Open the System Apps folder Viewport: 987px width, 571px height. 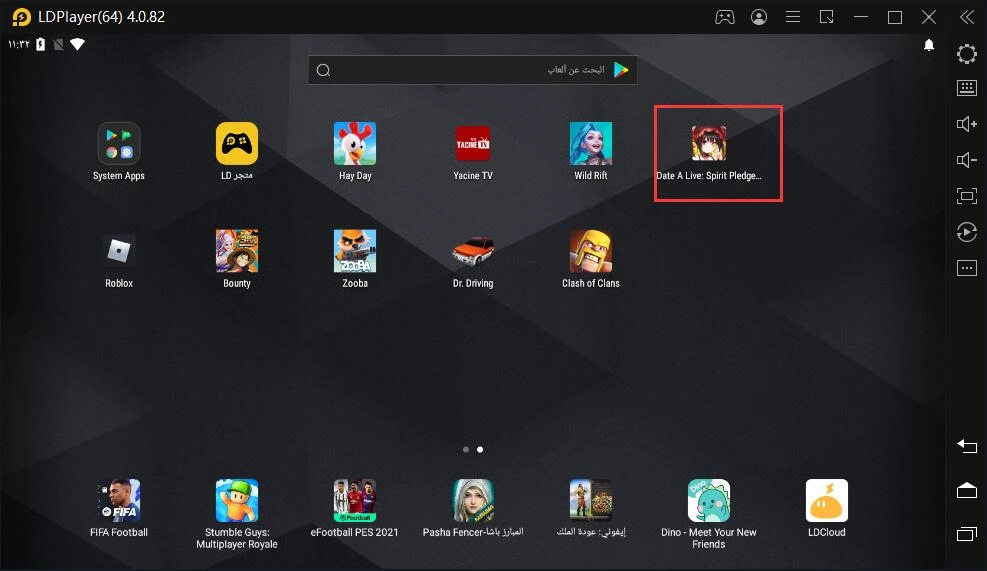[118, 144]
